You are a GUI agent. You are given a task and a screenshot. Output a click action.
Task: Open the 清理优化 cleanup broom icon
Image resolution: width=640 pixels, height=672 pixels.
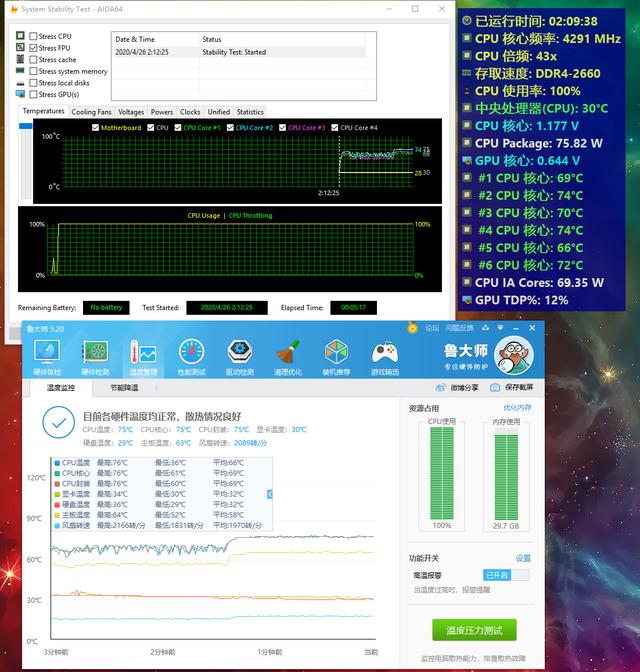point(287,354)
